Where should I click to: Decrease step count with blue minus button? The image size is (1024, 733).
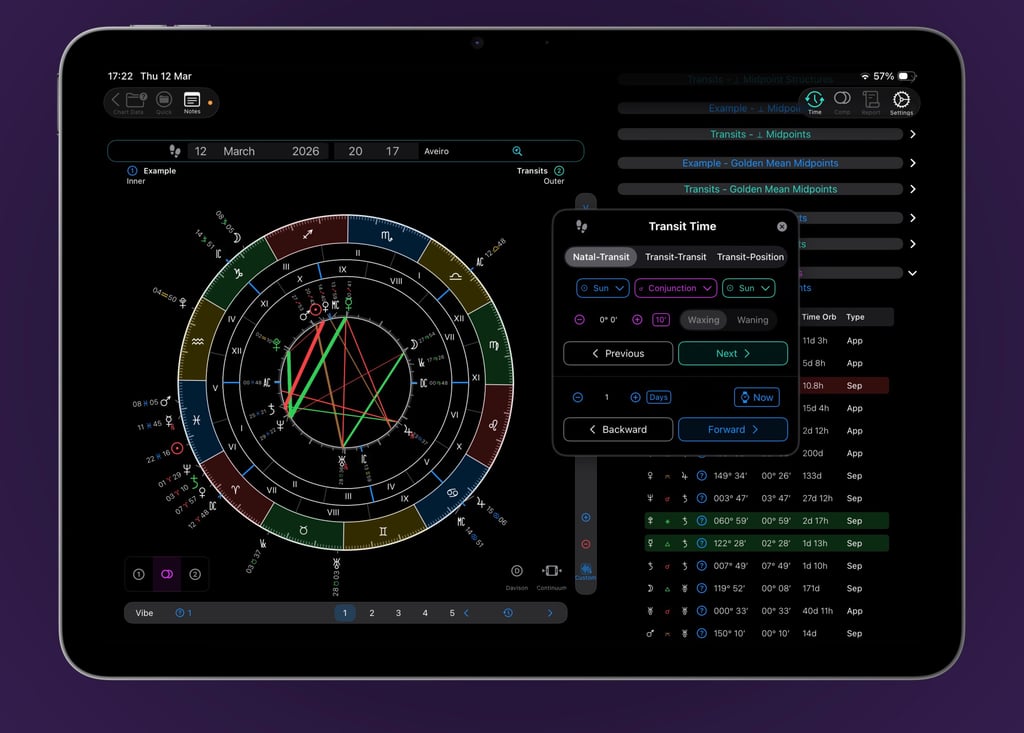click(578, 397)
